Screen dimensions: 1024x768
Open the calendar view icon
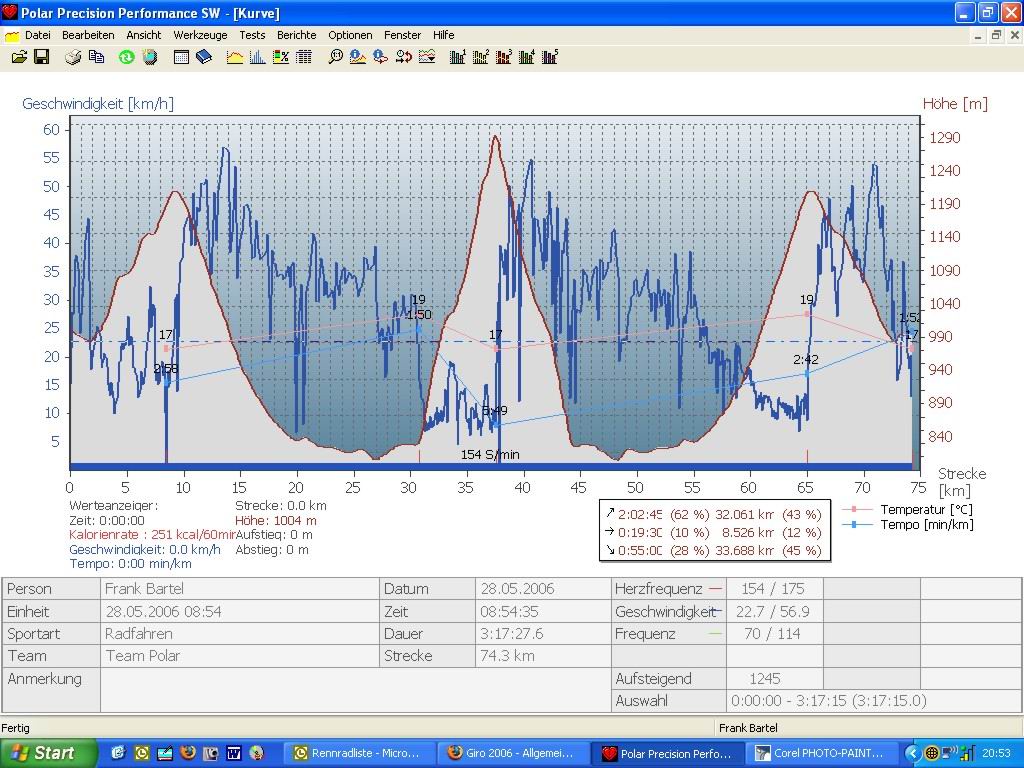(x=182, y=58)
